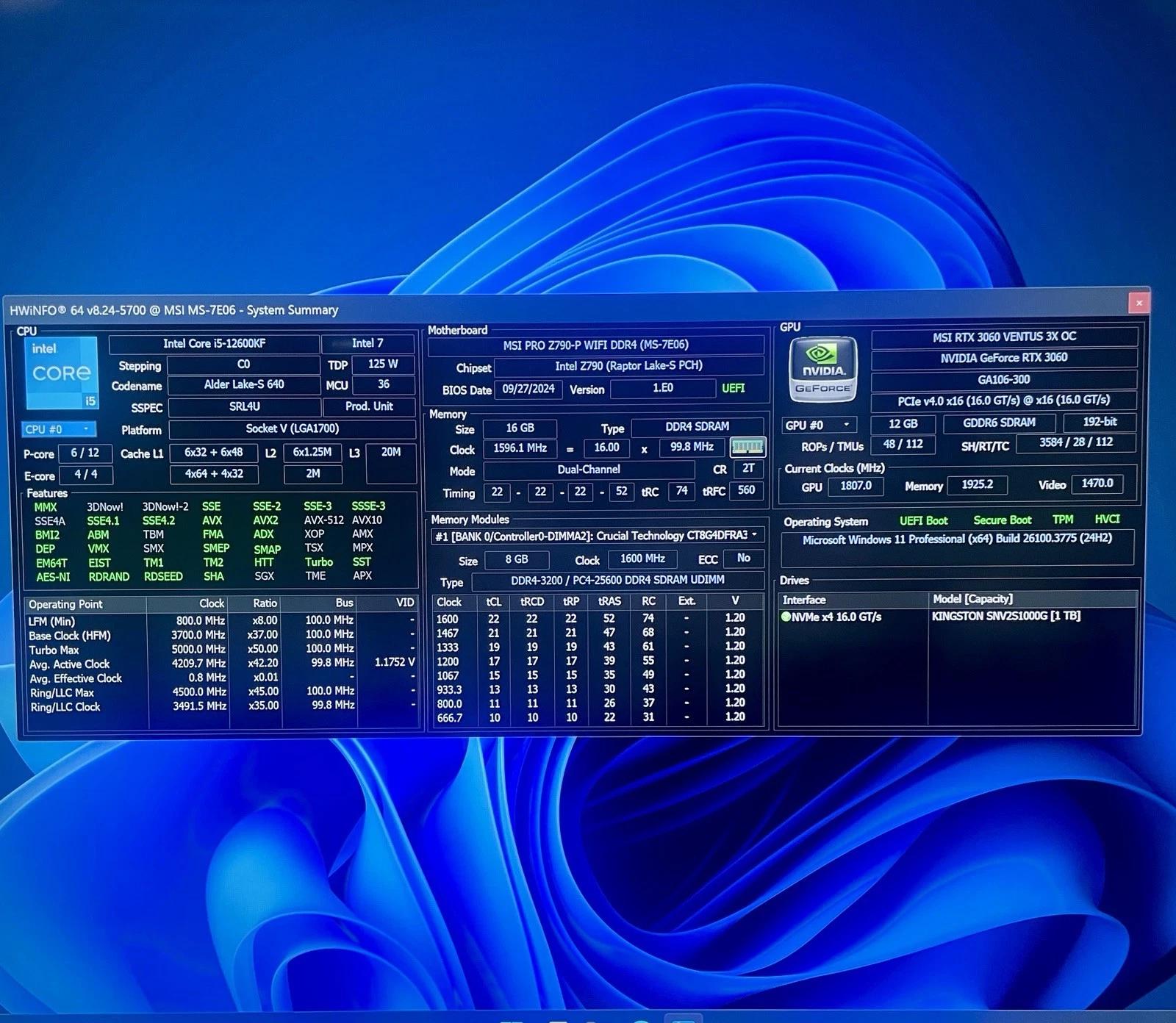Click the command rate '2T' field
Screen dimensions: 1176x1023
pos(748,468)
